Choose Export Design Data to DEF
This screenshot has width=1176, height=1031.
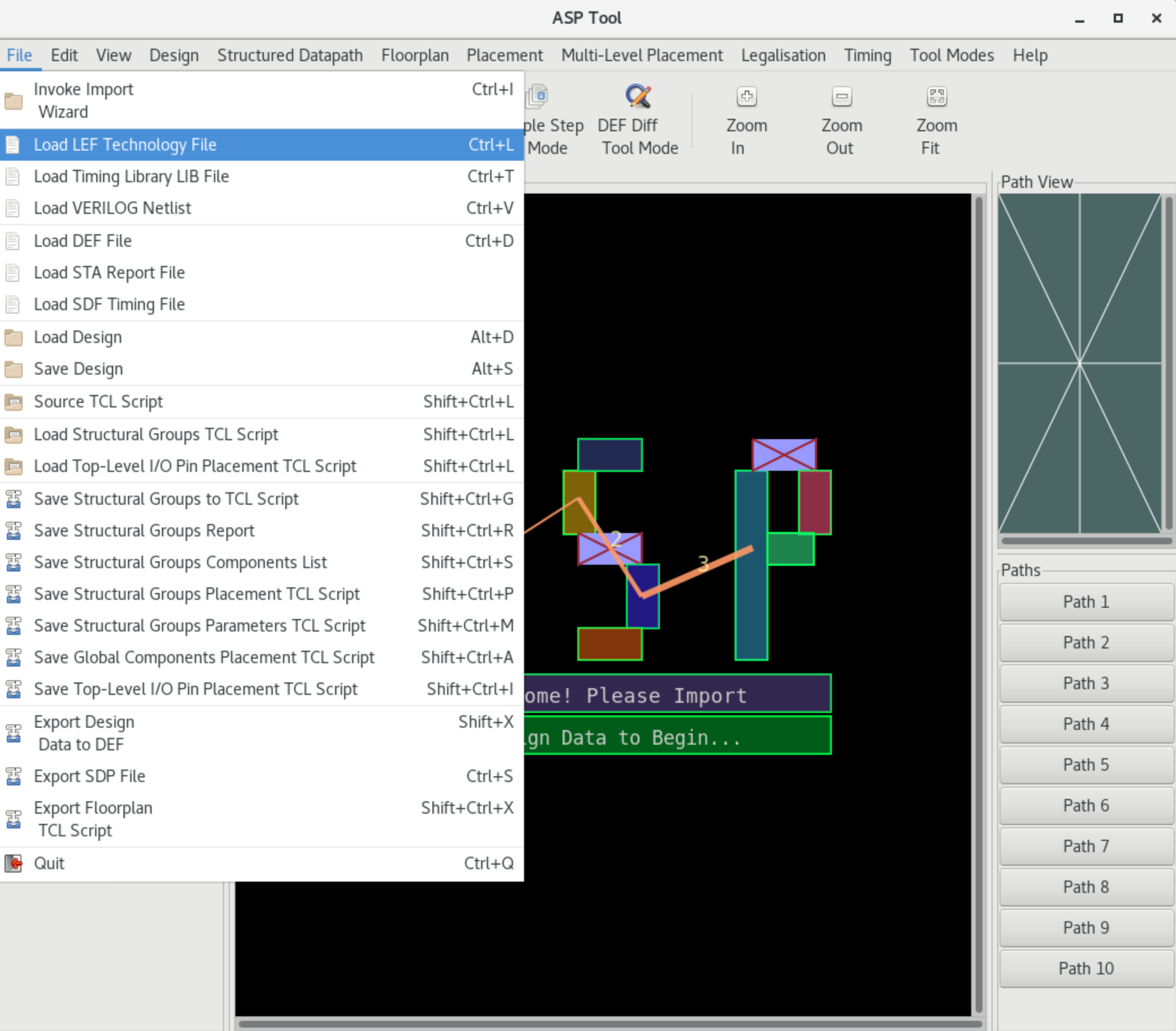tap(262, 733)
